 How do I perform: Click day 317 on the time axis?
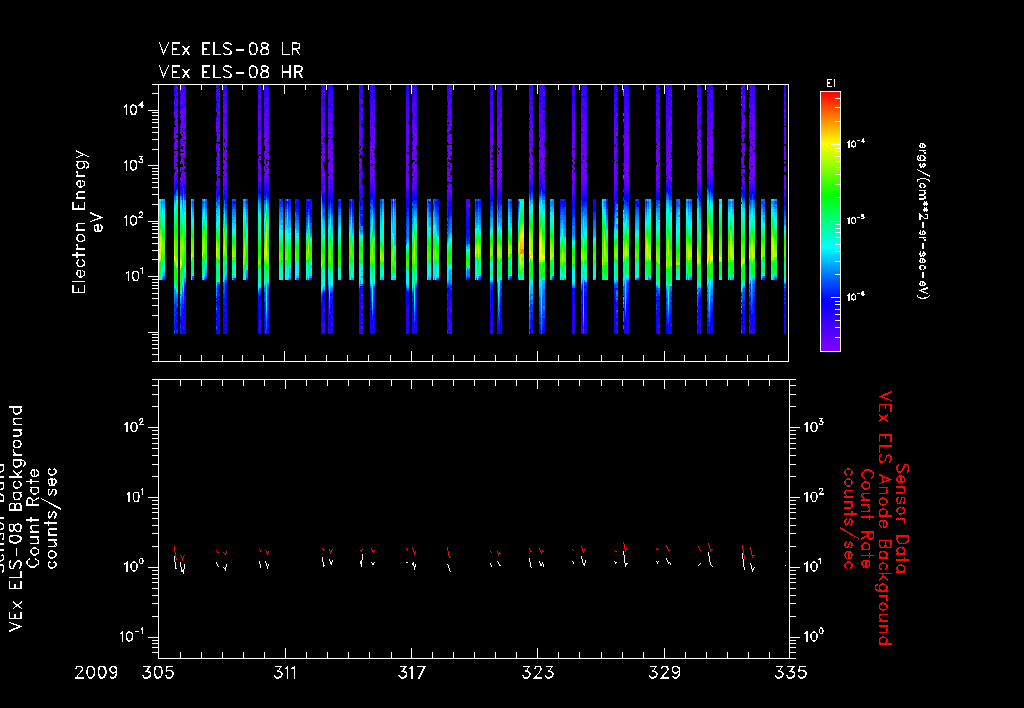coord(412,672)
